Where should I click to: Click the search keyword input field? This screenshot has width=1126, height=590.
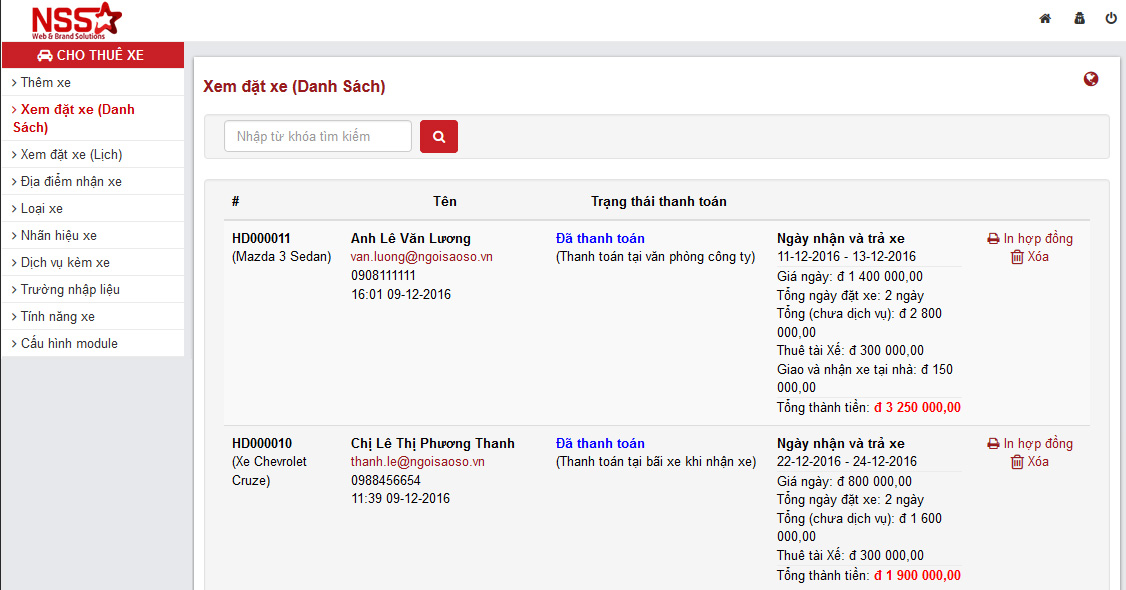317,136
